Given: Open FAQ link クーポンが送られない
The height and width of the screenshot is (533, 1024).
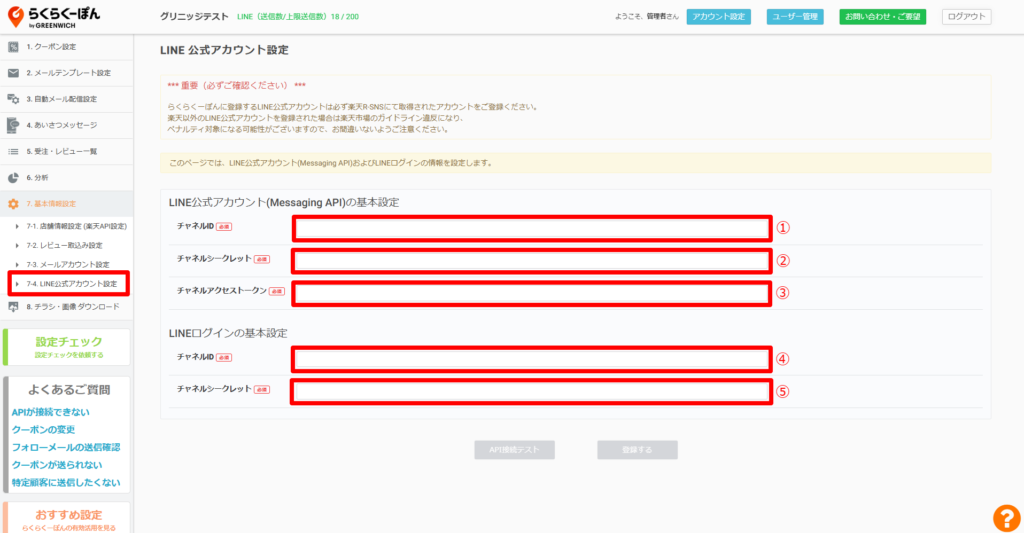Looking at the screenshot, I should pos(57,465).
